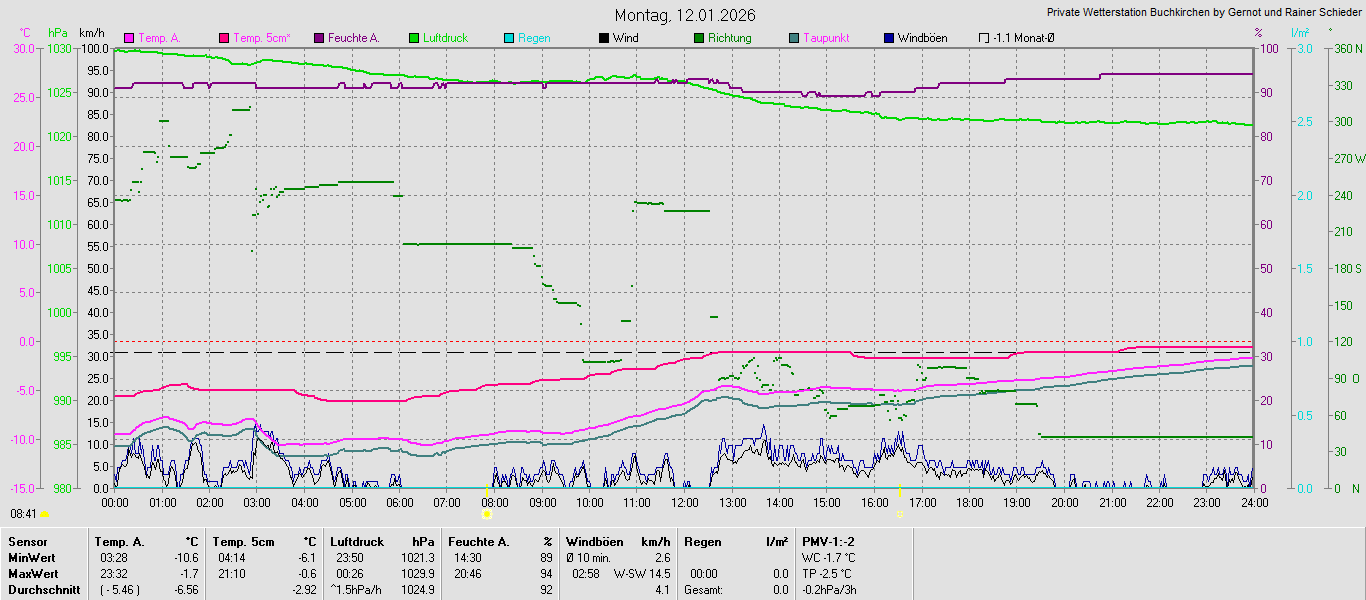The width and height of the screenshot is (1366, 600).
Task: Click the magenta Temp. A. legend swatch
Action: click(128, 38)
